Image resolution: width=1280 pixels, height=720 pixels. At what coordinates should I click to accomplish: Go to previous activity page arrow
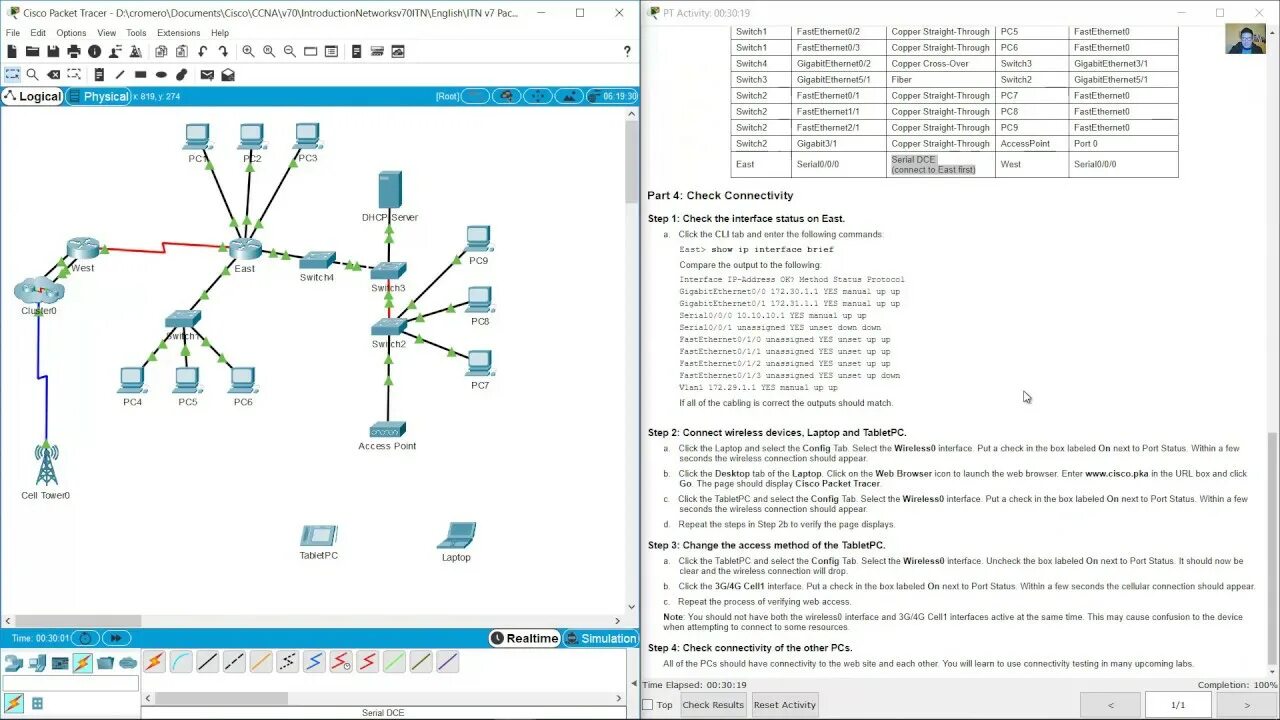click(1110, 705)
